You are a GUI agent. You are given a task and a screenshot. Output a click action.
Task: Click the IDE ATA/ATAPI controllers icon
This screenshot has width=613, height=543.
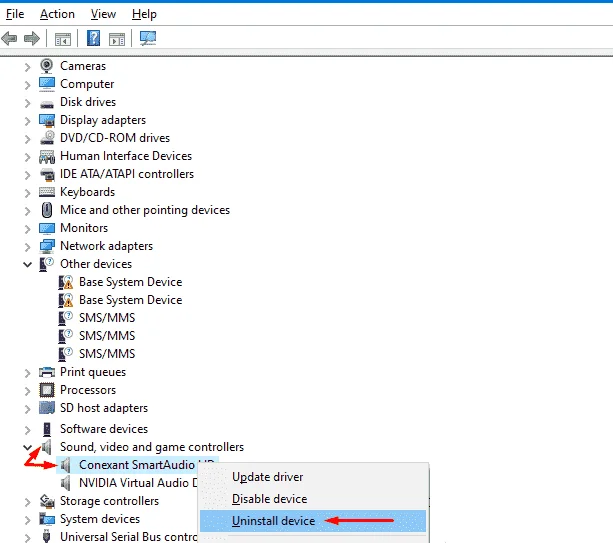(47, 174)
